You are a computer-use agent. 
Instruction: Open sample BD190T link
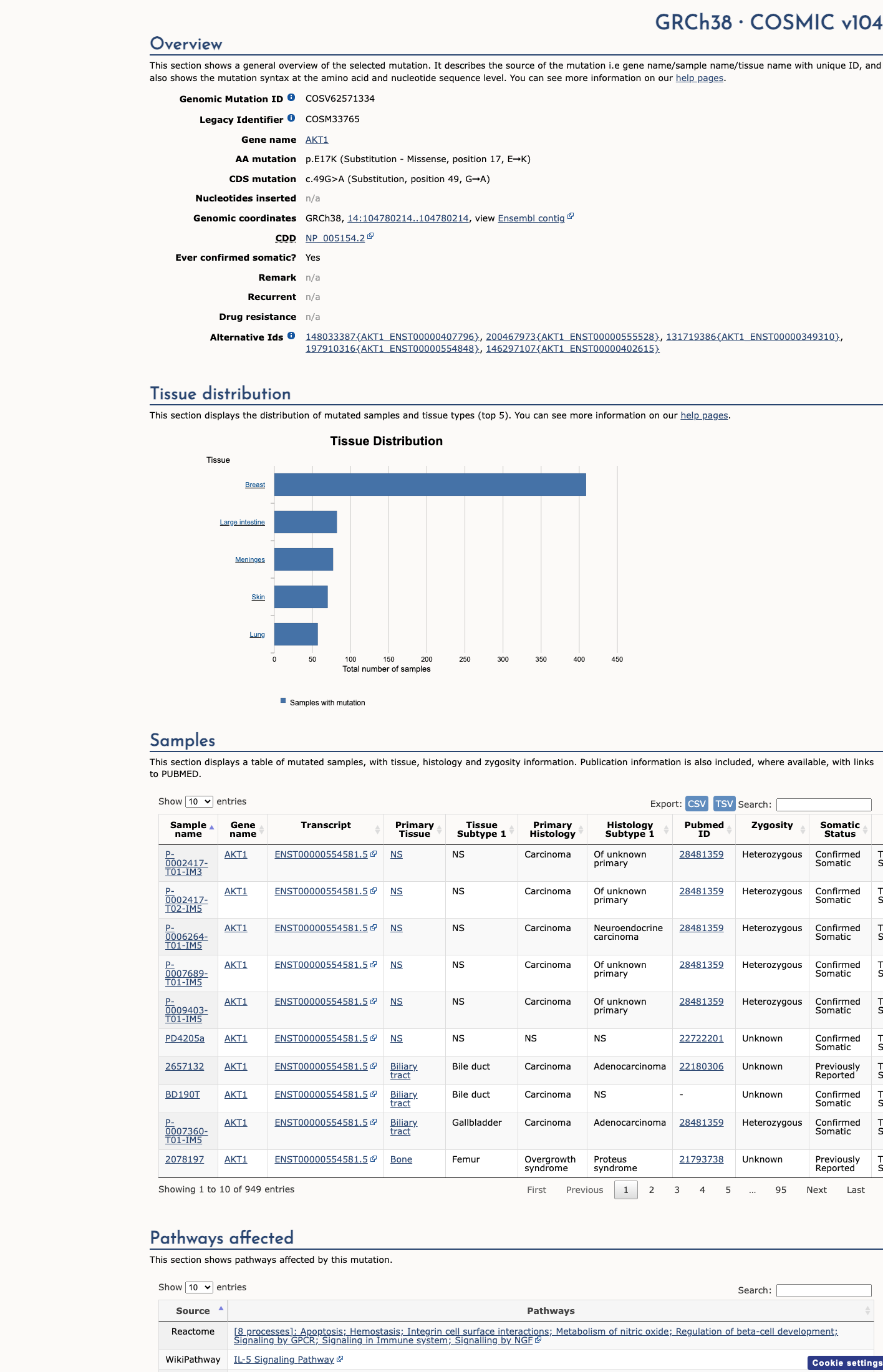(x=183, y=1094)
